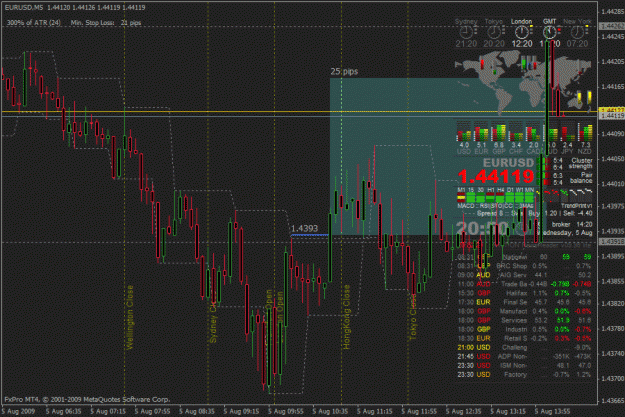The width and height of the screenshot is (625, 417).
Task: Click the 18:30 EUR Retail S news row
Action: [525, 338]
